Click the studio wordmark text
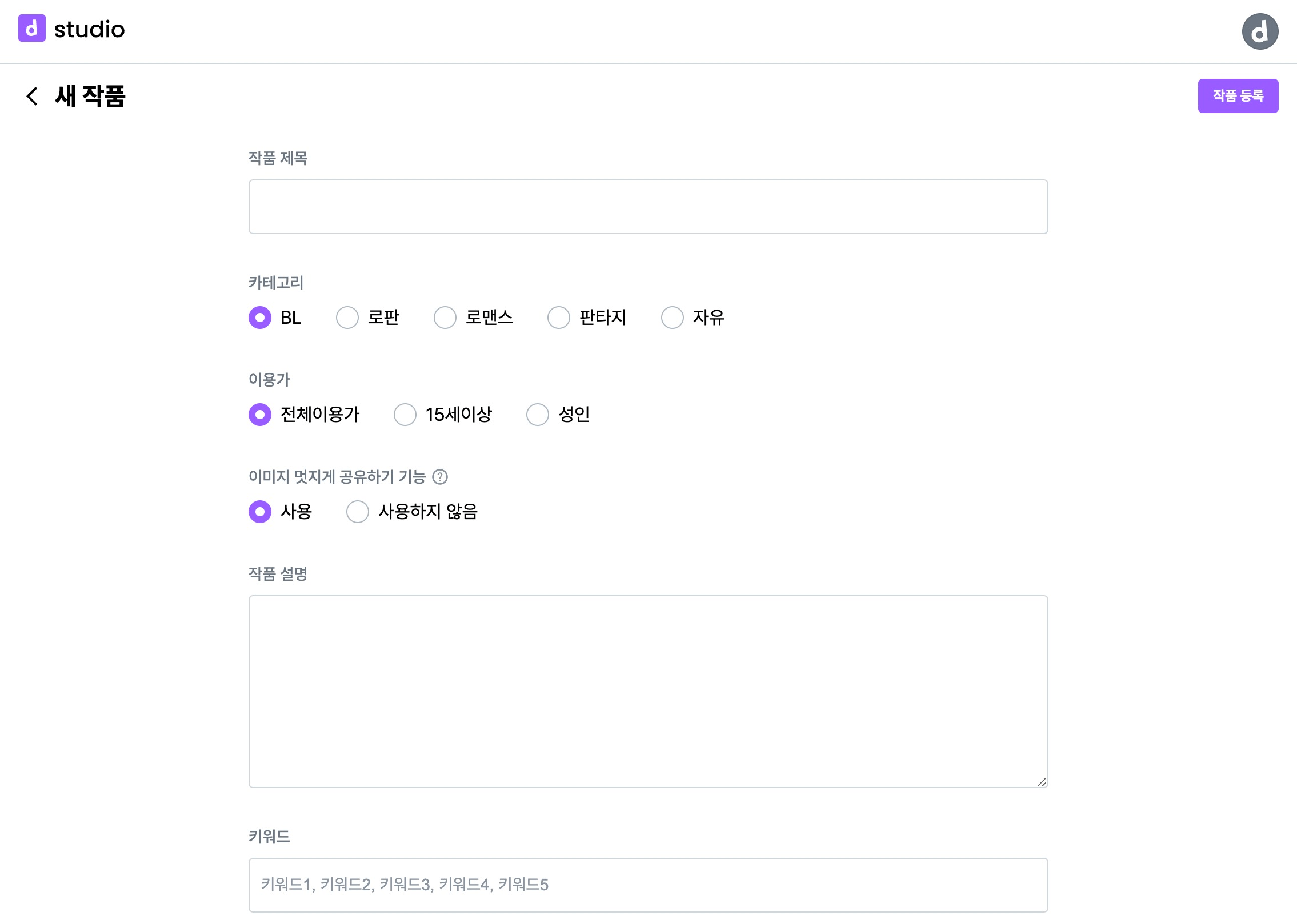 coord(90,29)
